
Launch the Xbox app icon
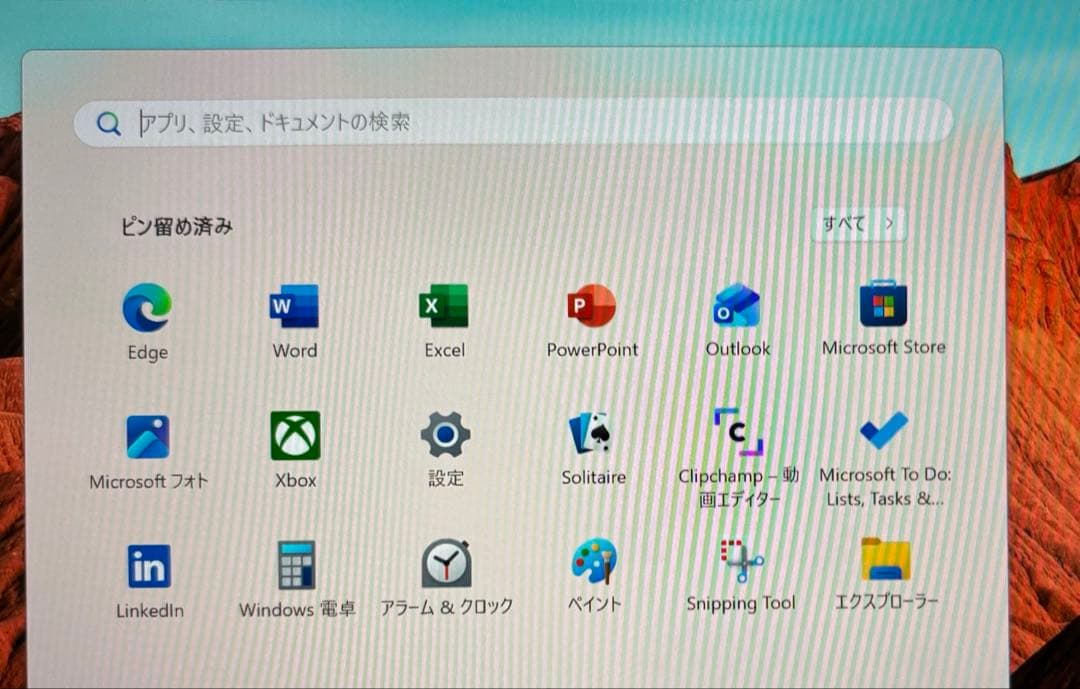click(295, 435)
